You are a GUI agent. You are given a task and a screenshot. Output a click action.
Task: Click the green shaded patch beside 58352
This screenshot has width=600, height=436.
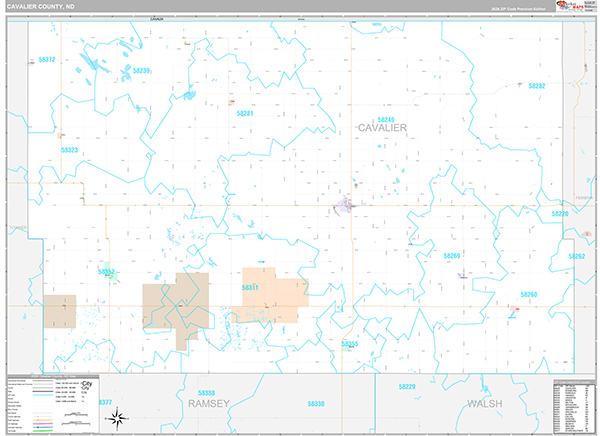tap(111, 272)
